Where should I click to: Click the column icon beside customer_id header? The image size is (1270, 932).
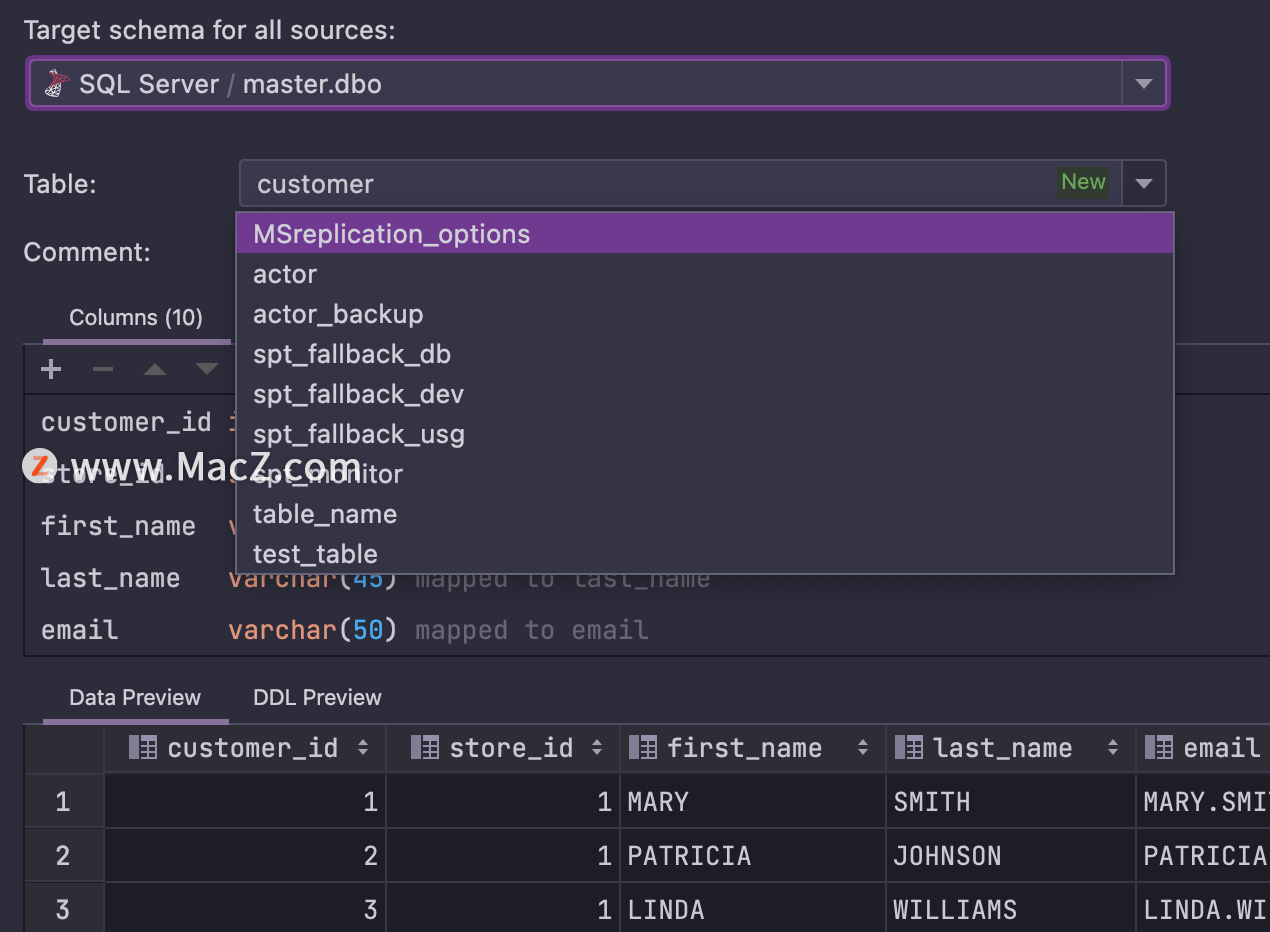click(144, 747)
